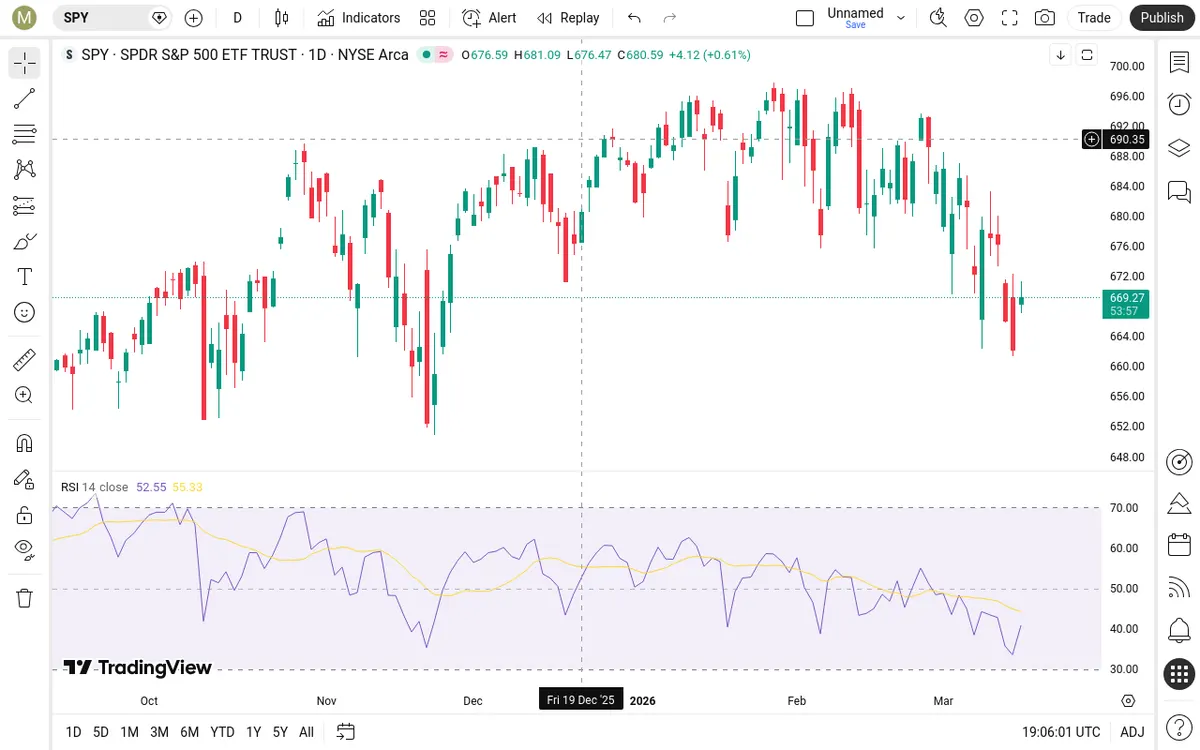Select the zoom in tool
Image resolution: width=1200 pixels, height=750 pixels.
(x=25, y=395)
